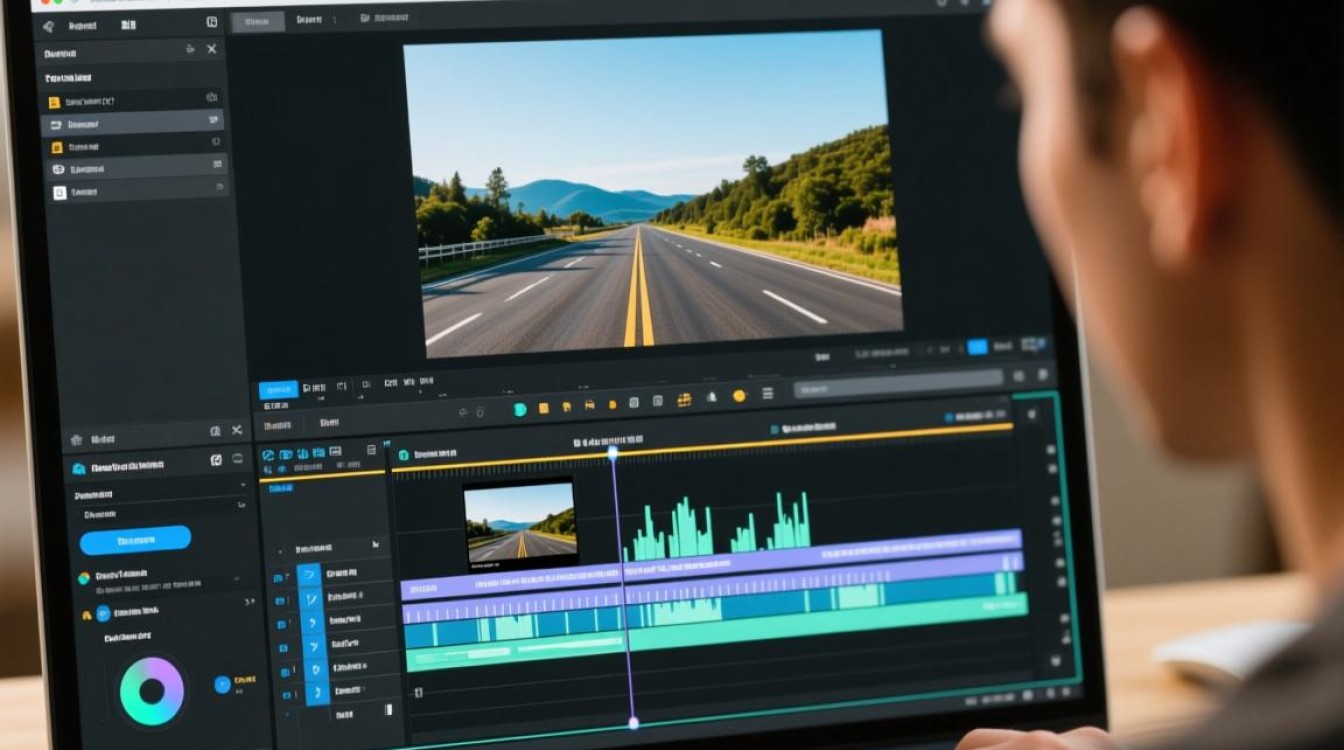Select the highlighted grey tab above the preview
This screenshot has height=750, width=1344.
[x=257, y=20]
